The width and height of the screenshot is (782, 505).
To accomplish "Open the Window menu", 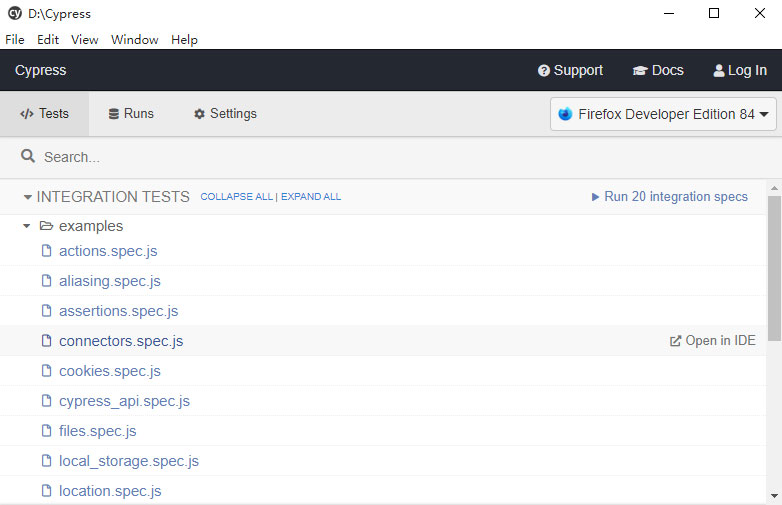I will (135, 39).
